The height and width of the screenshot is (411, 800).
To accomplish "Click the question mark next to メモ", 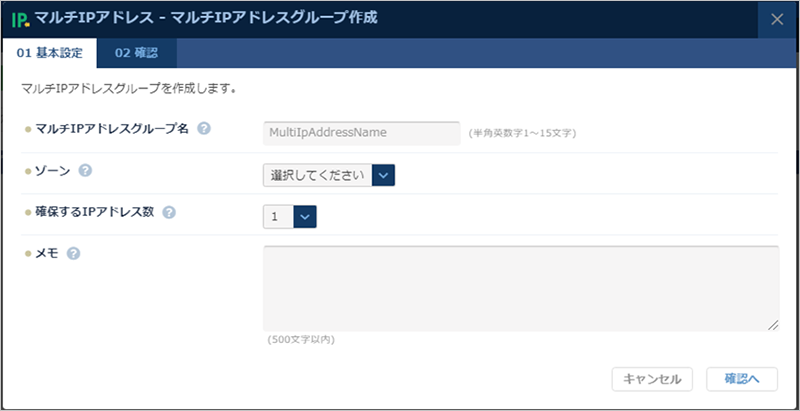I will [73, 253].
